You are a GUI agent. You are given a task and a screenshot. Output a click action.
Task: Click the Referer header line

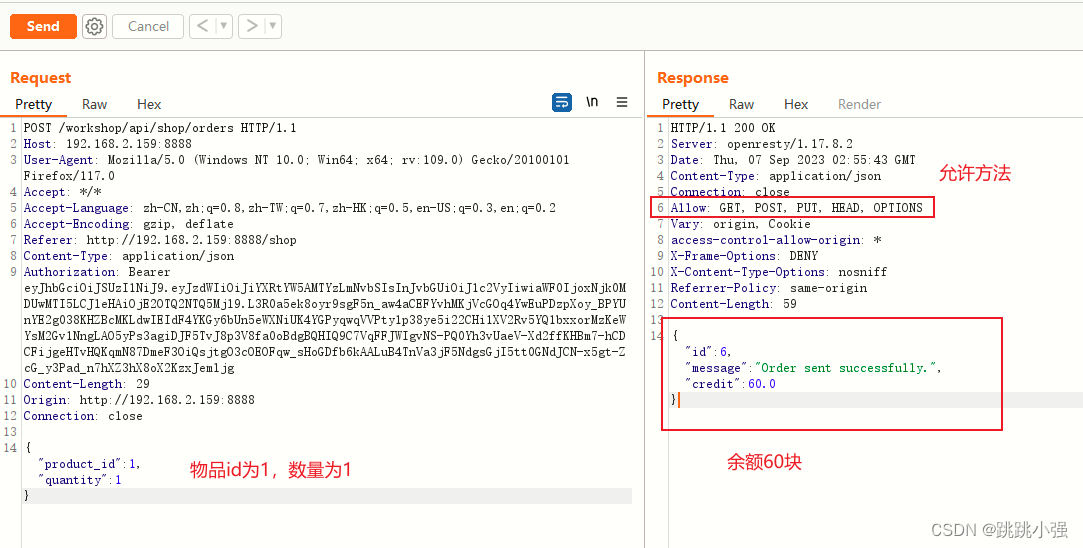point(160,240)
